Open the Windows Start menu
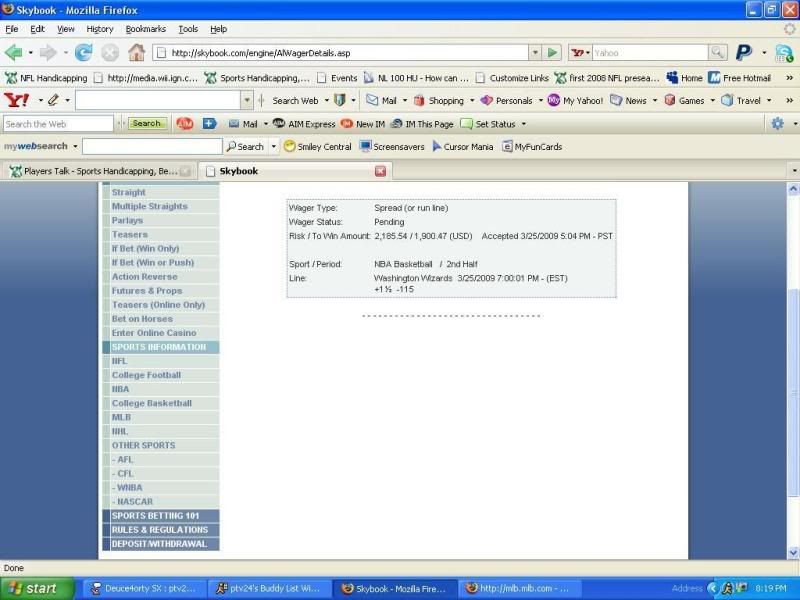Viewport: 800px width, 600px height. pos(37,588)
